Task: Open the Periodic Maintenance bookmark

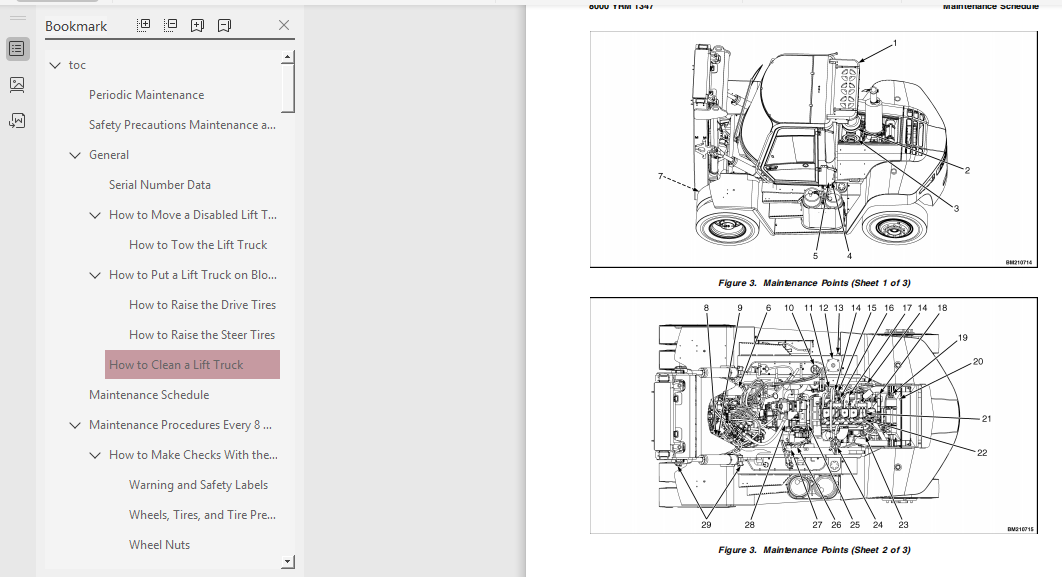Action: [146, 95]
